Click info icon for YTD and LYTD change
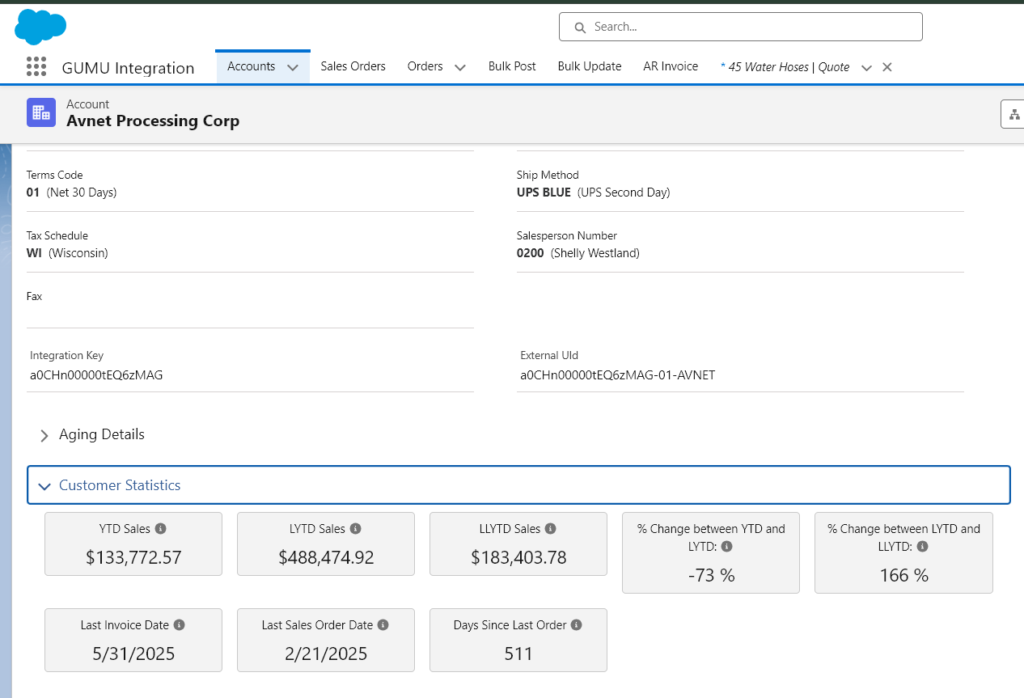 (x=727, y=546)
